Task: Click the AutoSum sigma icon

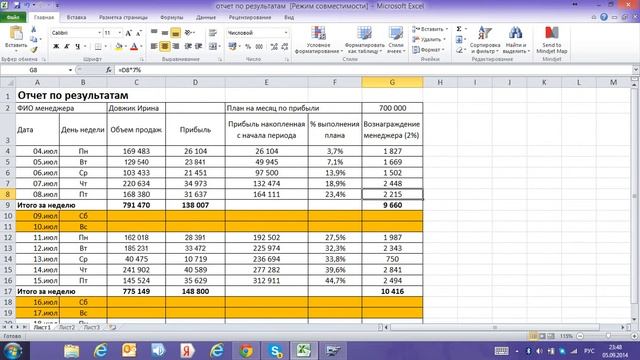Action: [x=459, y=29]
